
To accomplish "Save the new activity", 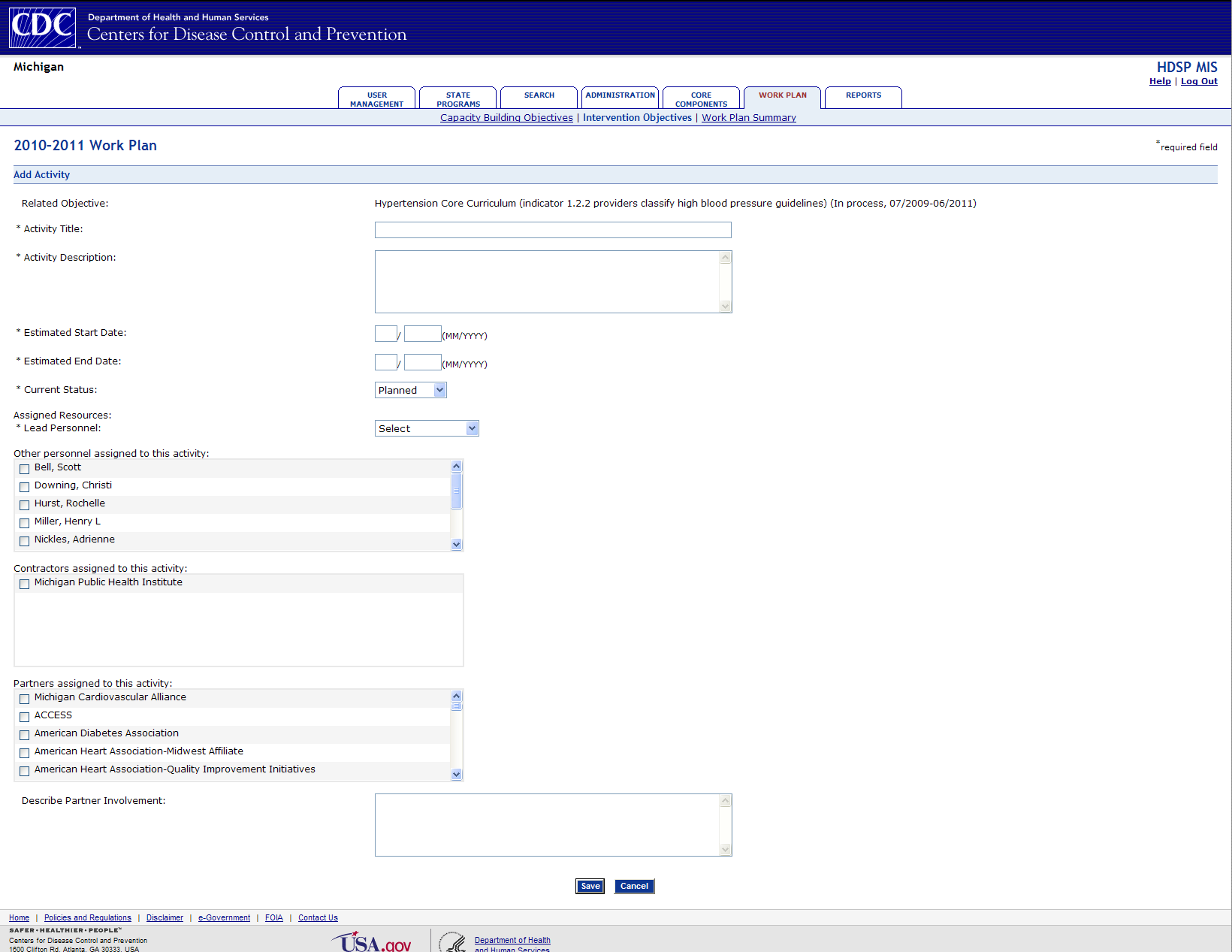I will [x=590, y=886].
